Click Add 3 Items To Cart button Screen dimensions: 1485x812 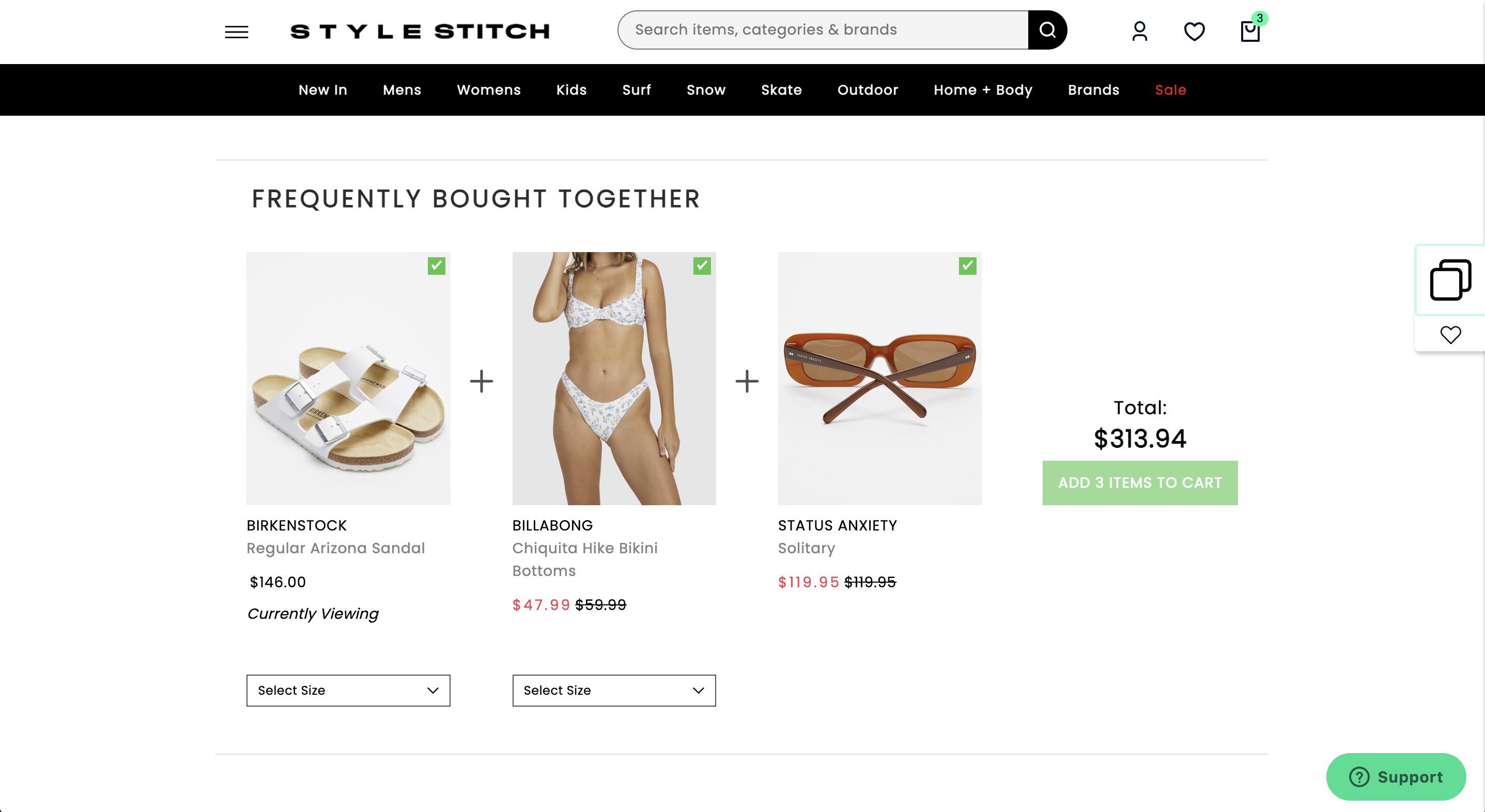tap(1140, 483)
